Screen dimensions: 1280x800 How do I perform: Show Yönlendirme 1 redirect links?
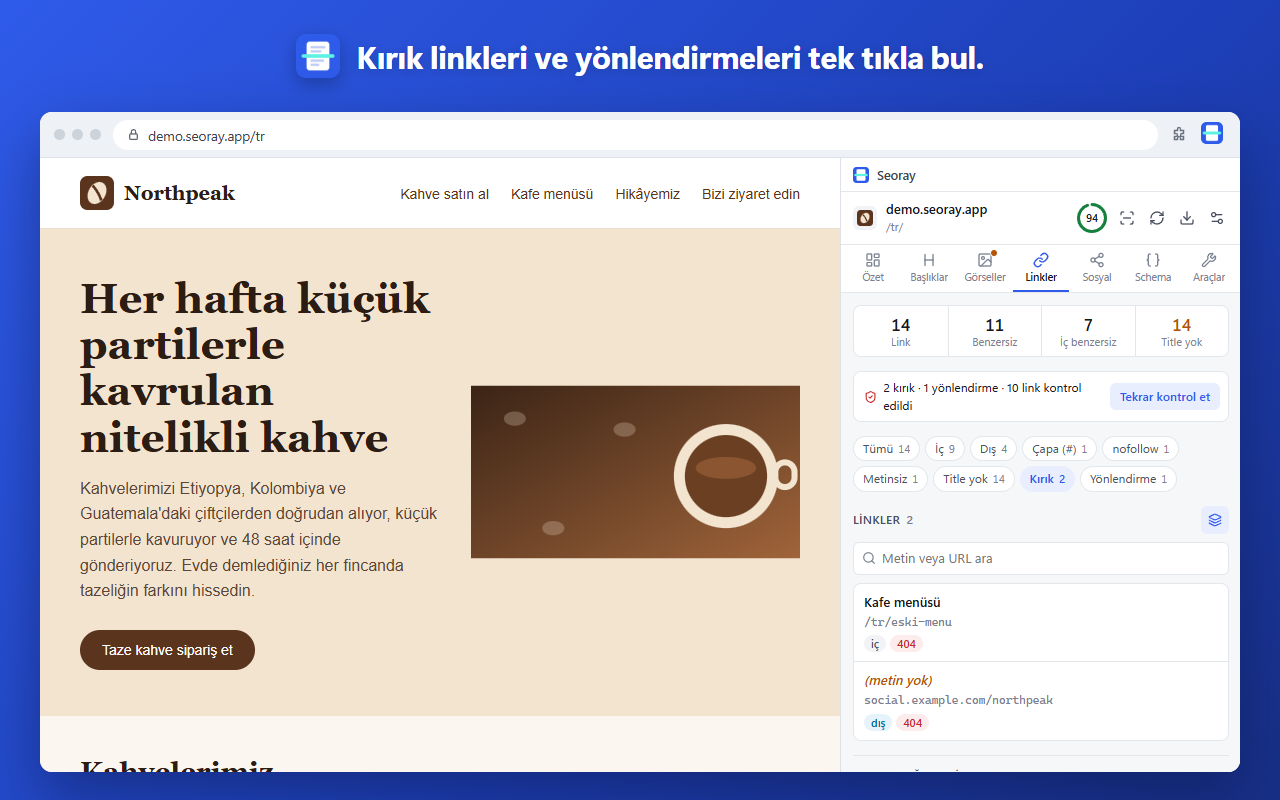coord(1128,479)
